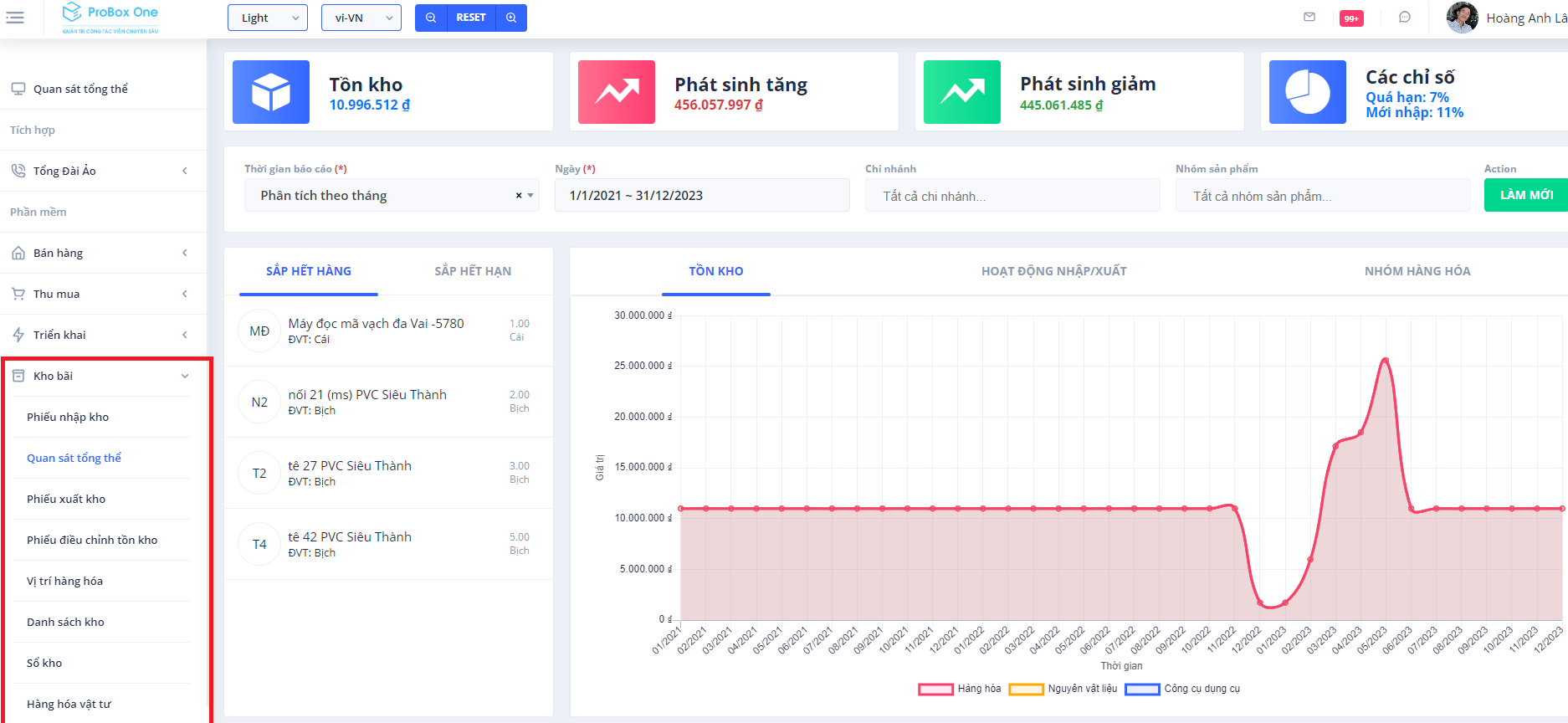Screen dimensions: 1568x723
Task: Open the 99+ notifications badge
Action: pyautogui.click(x=1351, y=18)
